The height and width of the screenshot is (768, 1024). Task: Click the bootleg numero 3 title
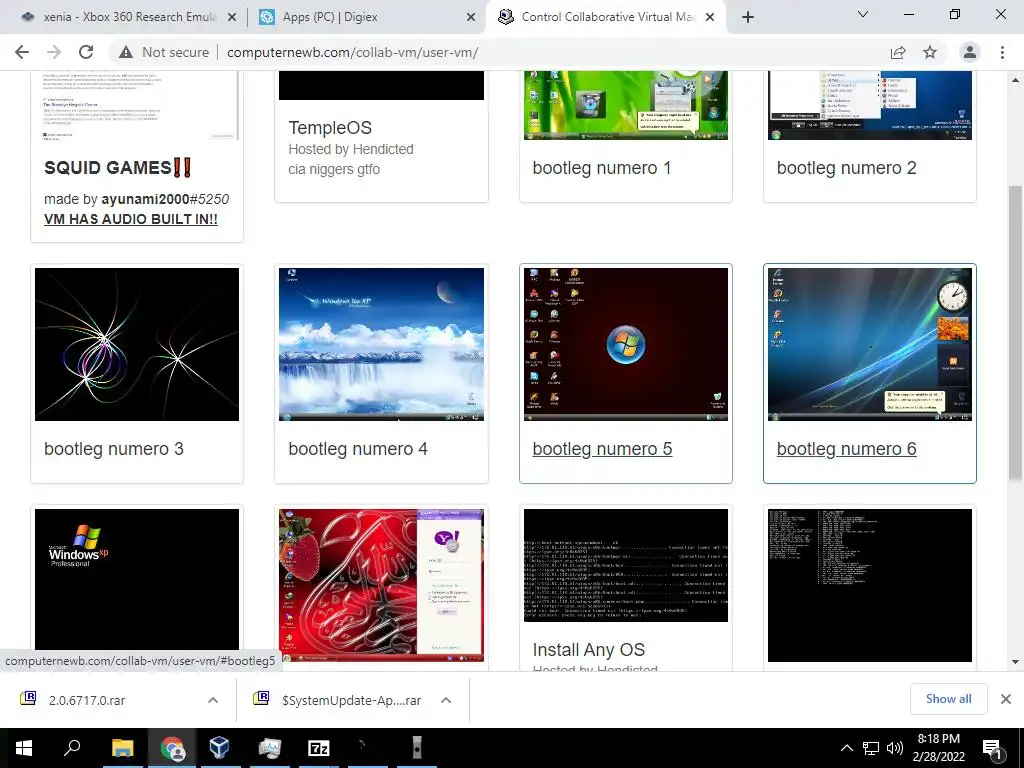114,449
